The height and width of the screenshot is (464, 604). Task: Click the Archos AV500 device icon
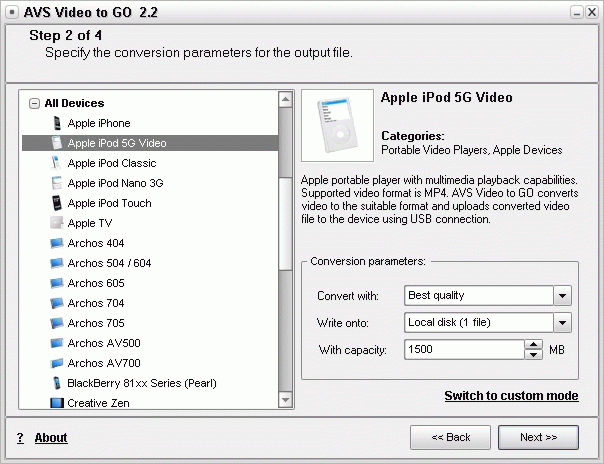[57, 343]
